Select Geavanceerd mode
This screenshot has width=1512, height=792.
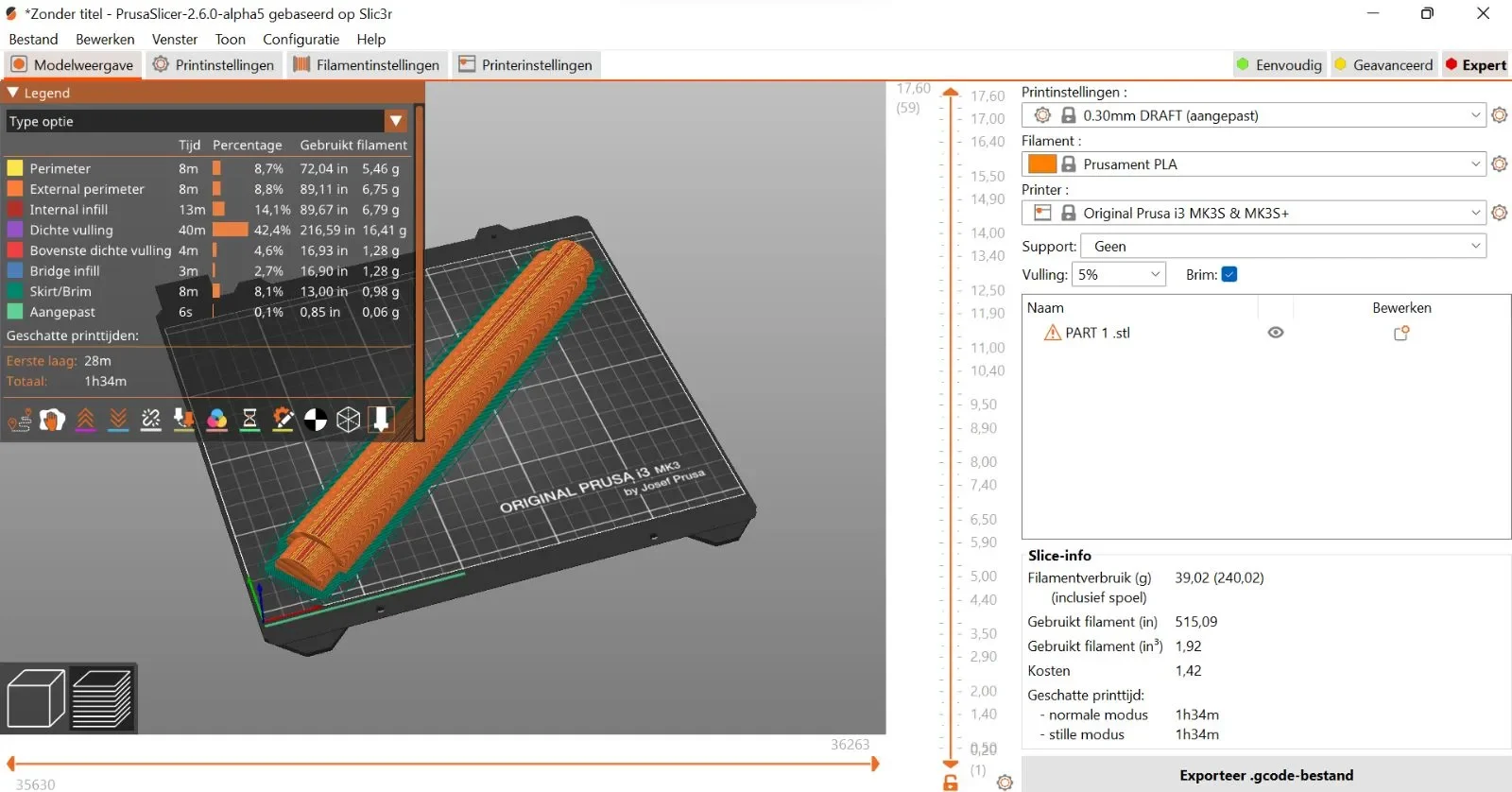pos(1383,64)
